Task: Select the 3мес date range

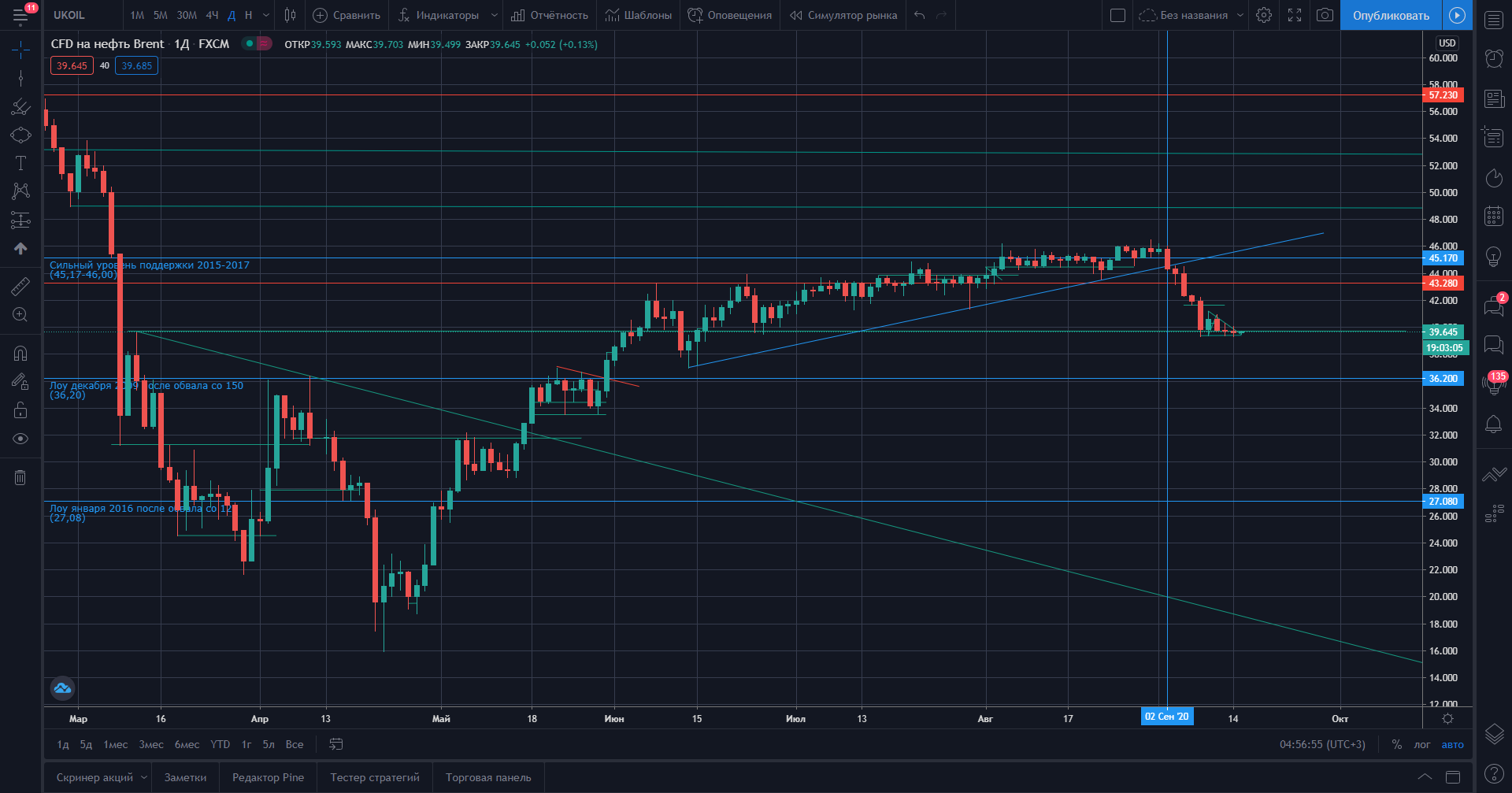Action: point(151,744)
